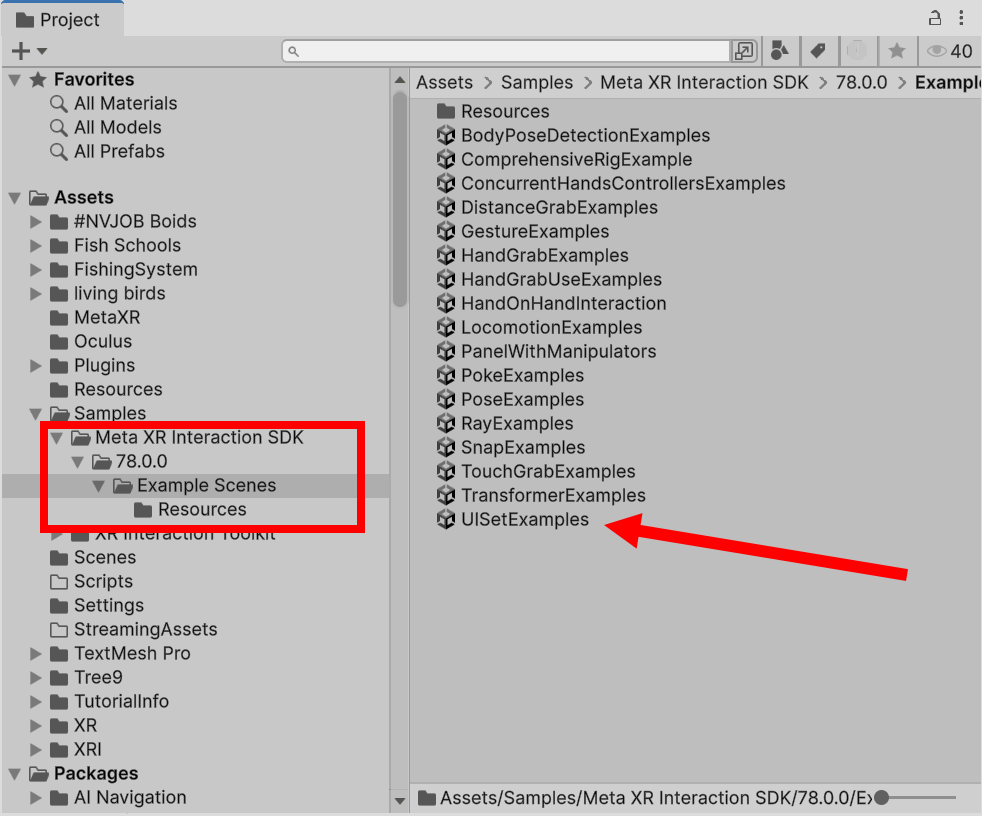Image resolution: width=982 pixels, height=816 pixels.
Task: Toggle the Project panel lock icon
Action: 934,18
